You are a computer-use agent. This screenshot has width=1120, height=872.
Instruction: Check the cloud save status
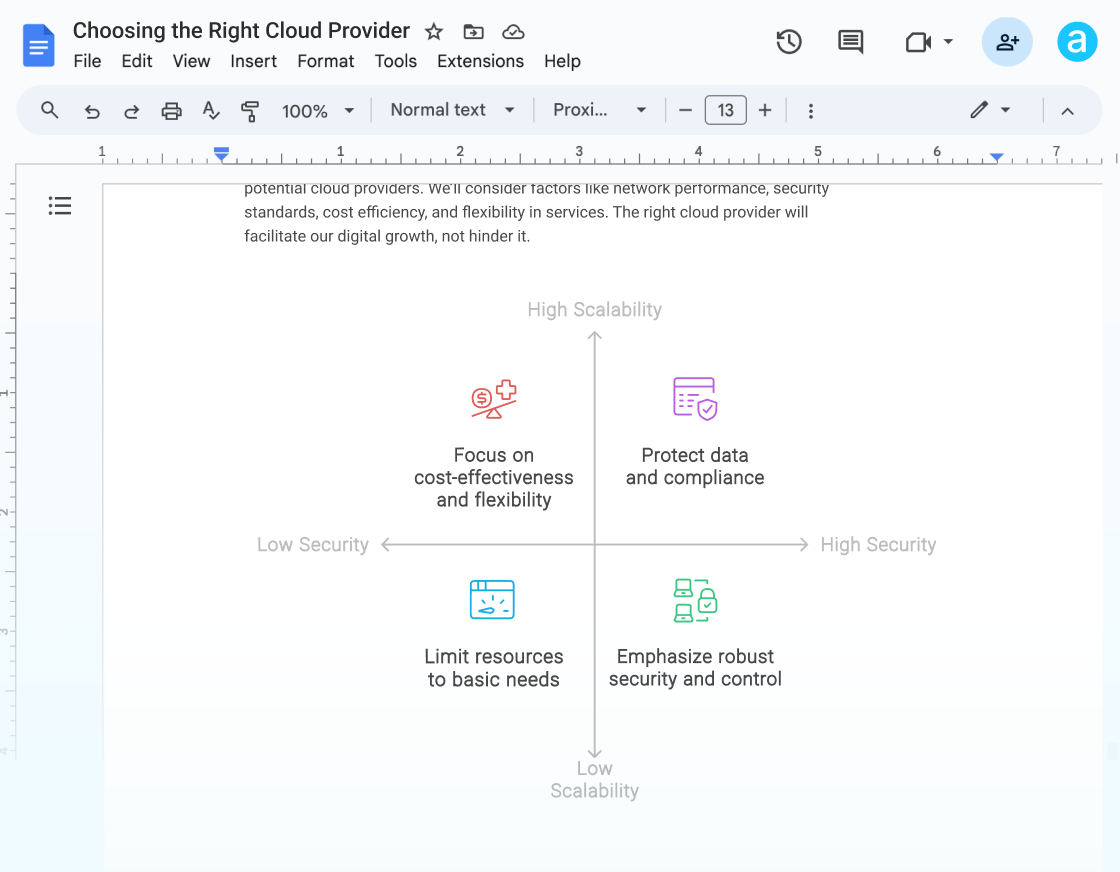click(x=513, y=31)
